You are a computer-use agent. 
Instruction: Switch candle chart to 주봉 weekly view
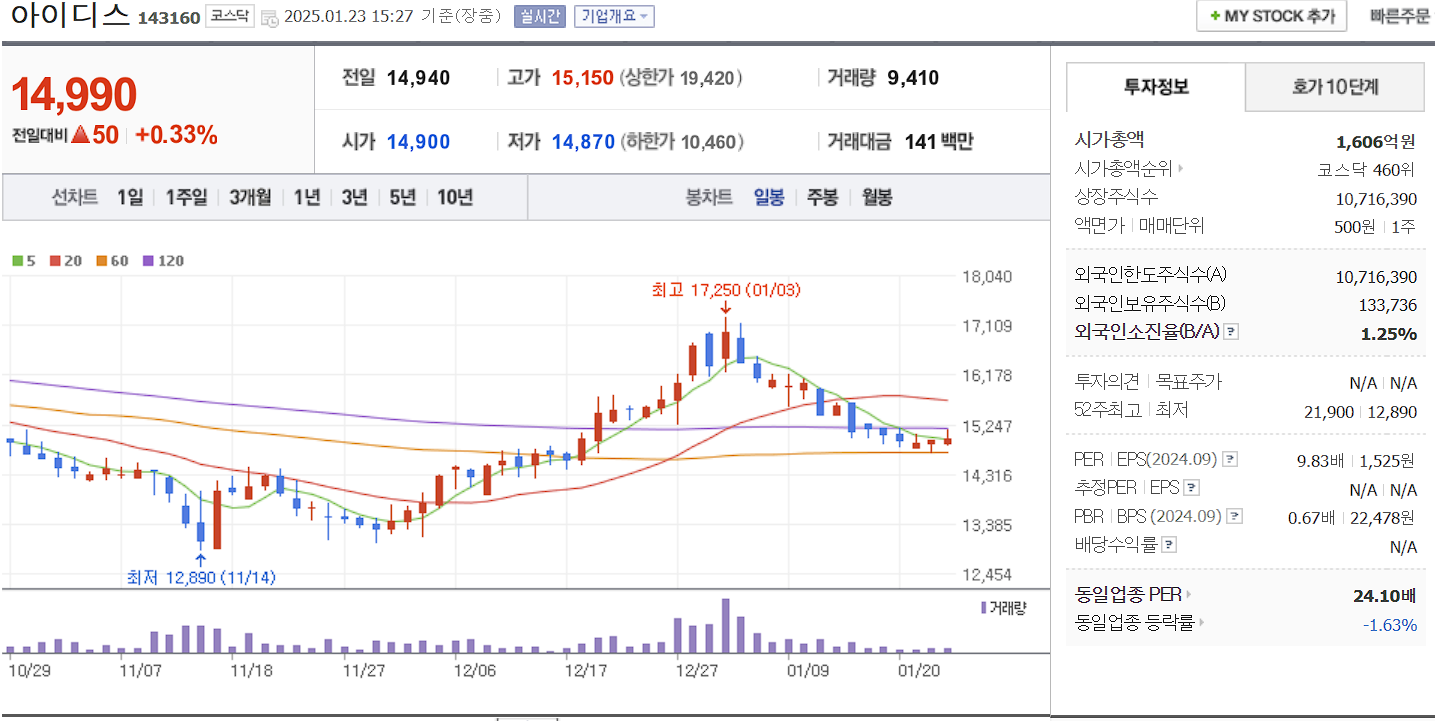point(821,198)
